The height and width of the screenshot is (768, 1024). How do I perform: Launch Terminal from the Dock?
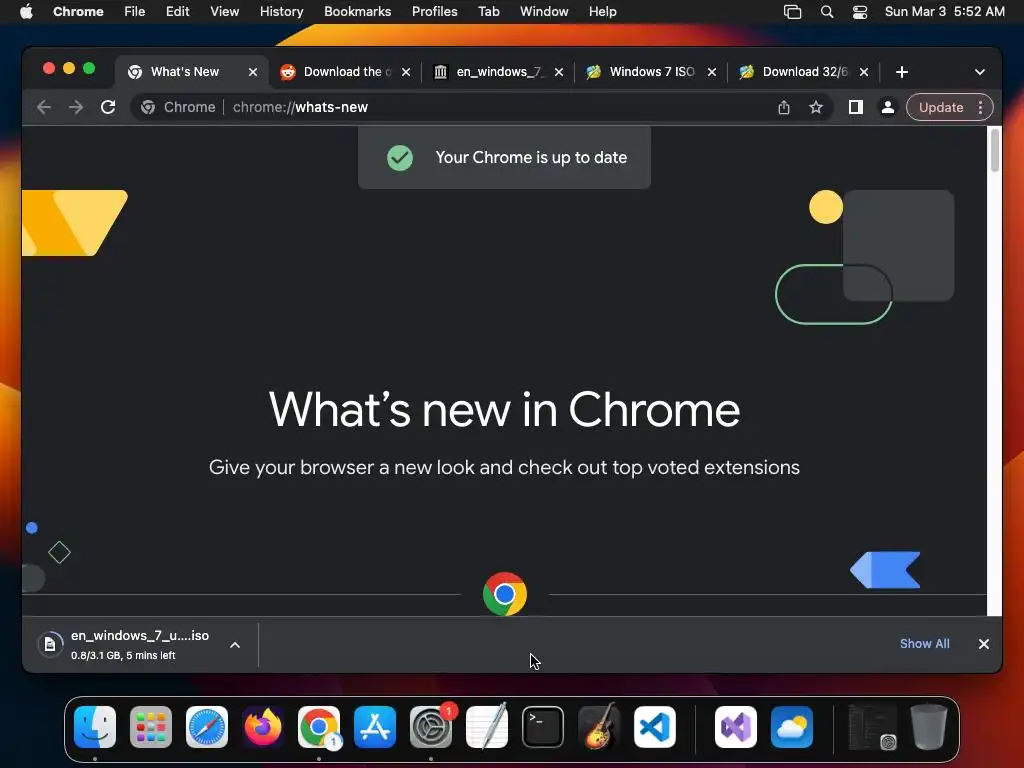click(x=543, y=727)
